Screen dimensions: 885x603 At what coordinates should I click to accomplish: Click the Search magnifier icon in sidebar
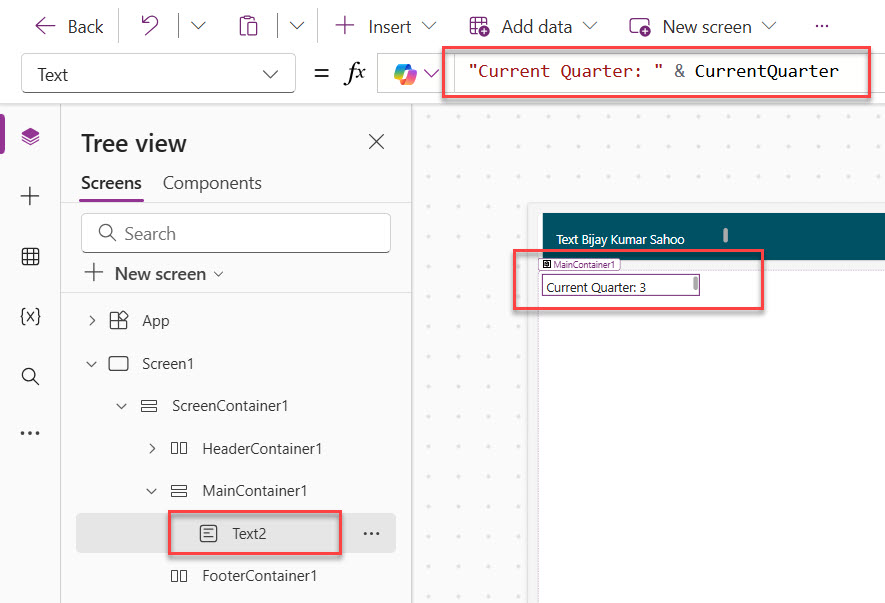pos(30,376)
